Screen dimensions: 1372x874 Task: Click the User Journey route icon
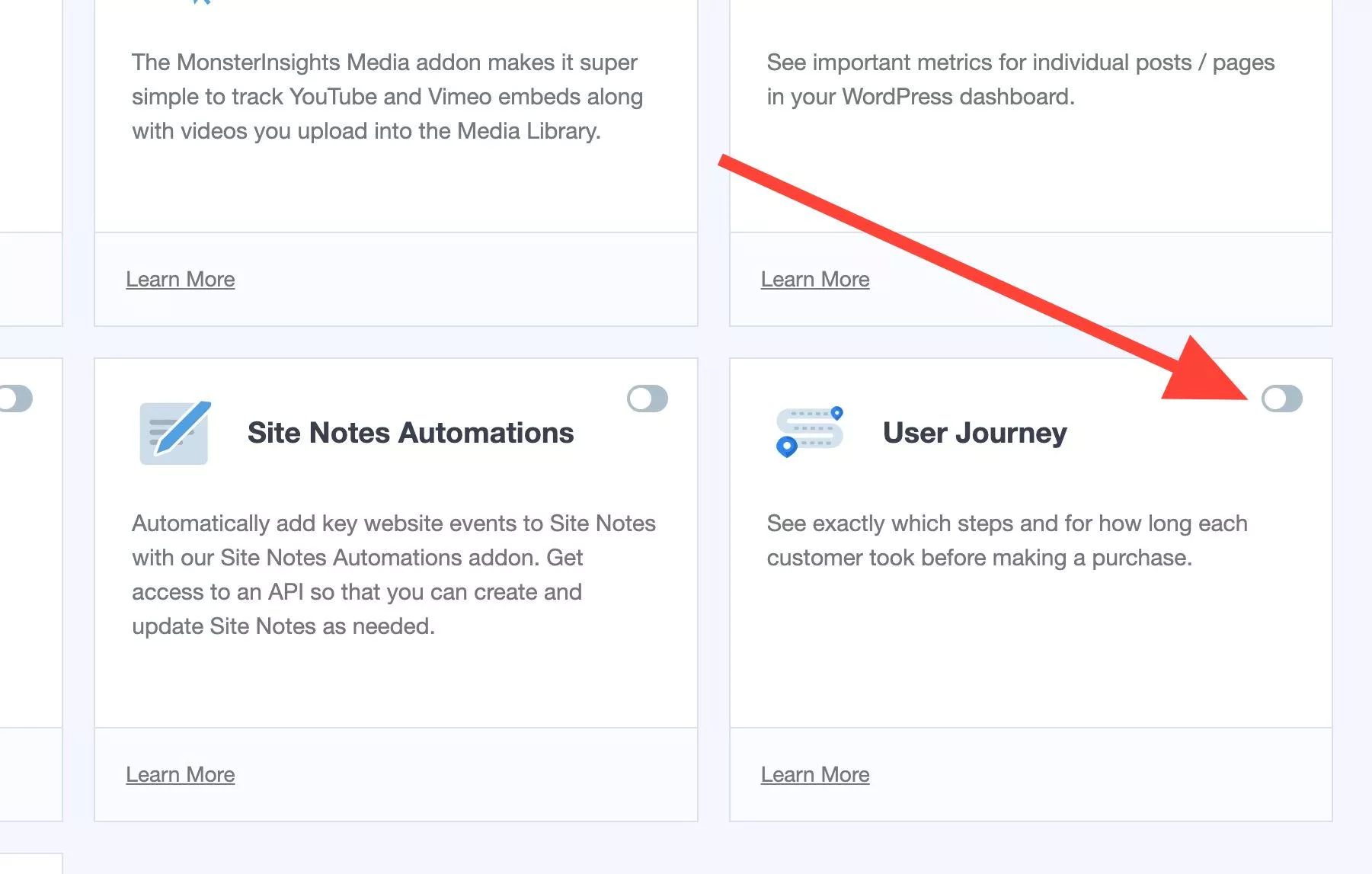click(x=810, y=432)
